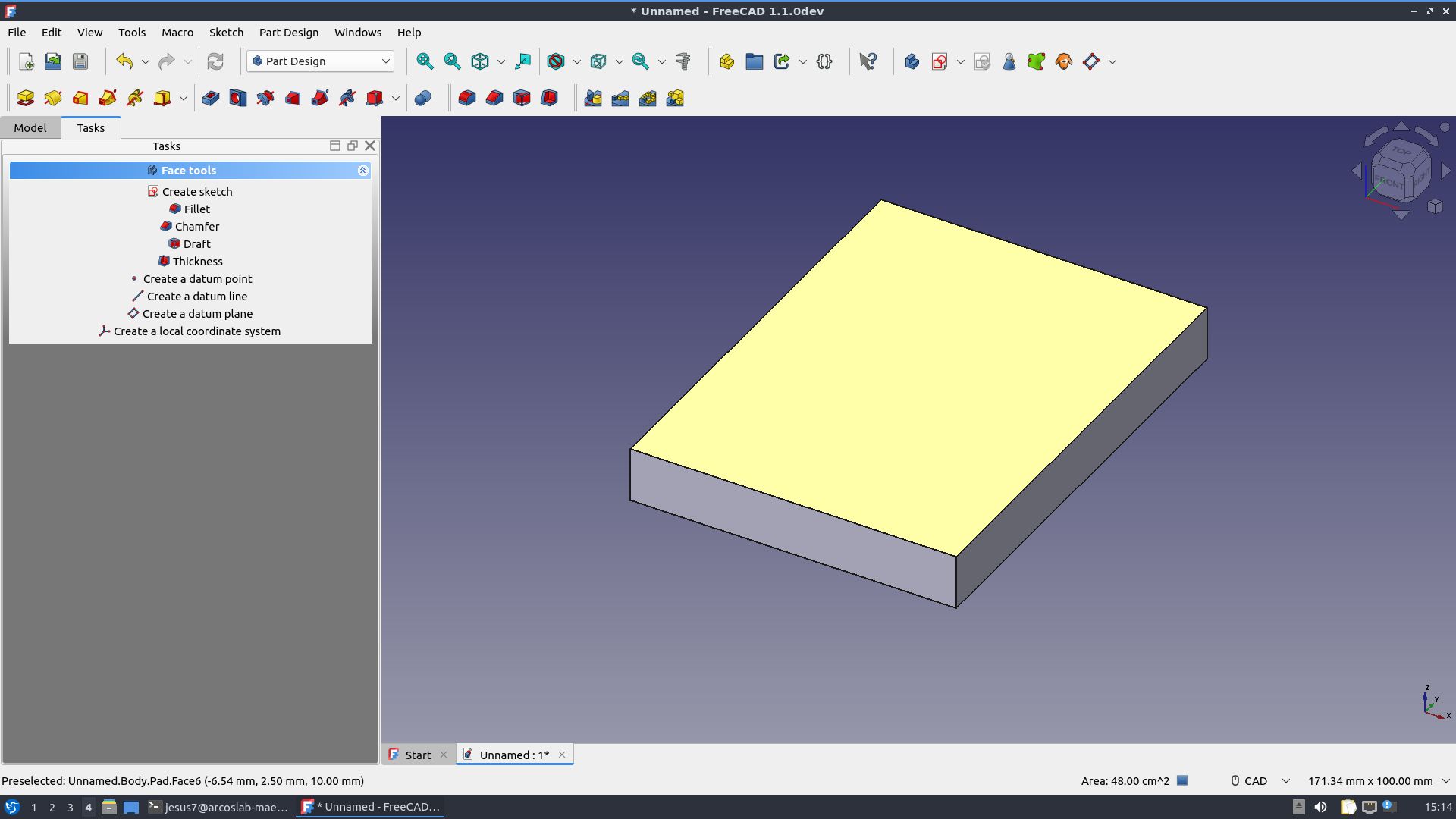The height and width of the screenshot is (819, 1456).
Task: Open the undo history dropdown arrow
Action: (146, 61)
